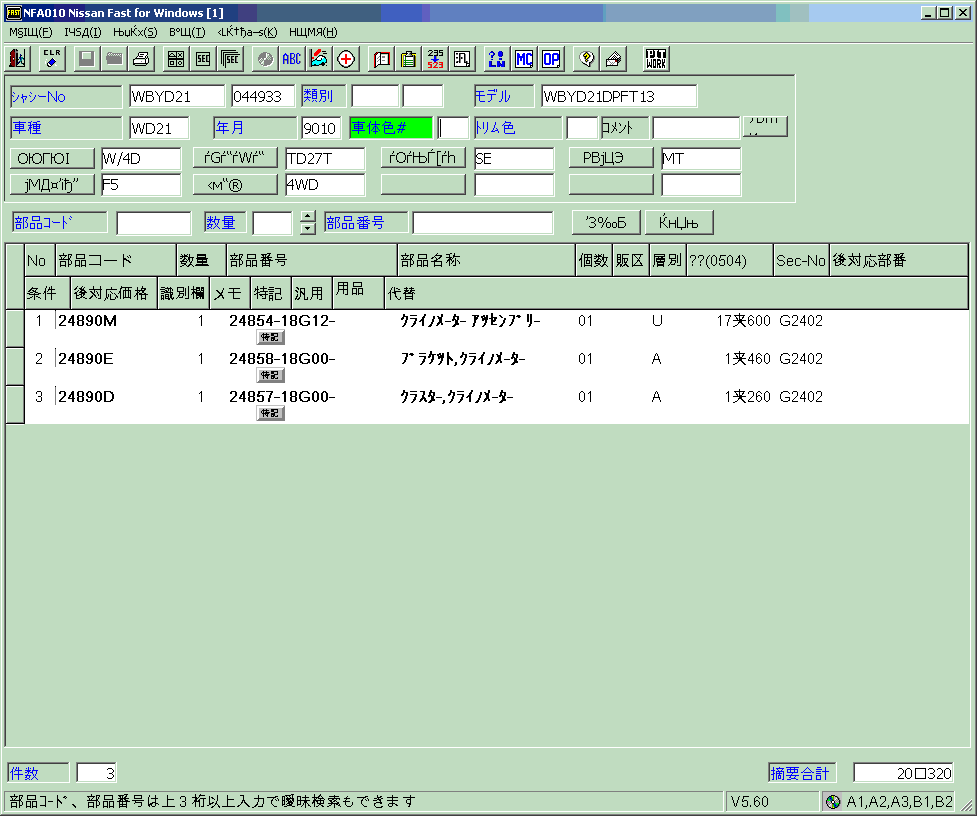Click the button left of F5 field
The image size is (977, 816).
pyautogui.click(x=52, y=184)
